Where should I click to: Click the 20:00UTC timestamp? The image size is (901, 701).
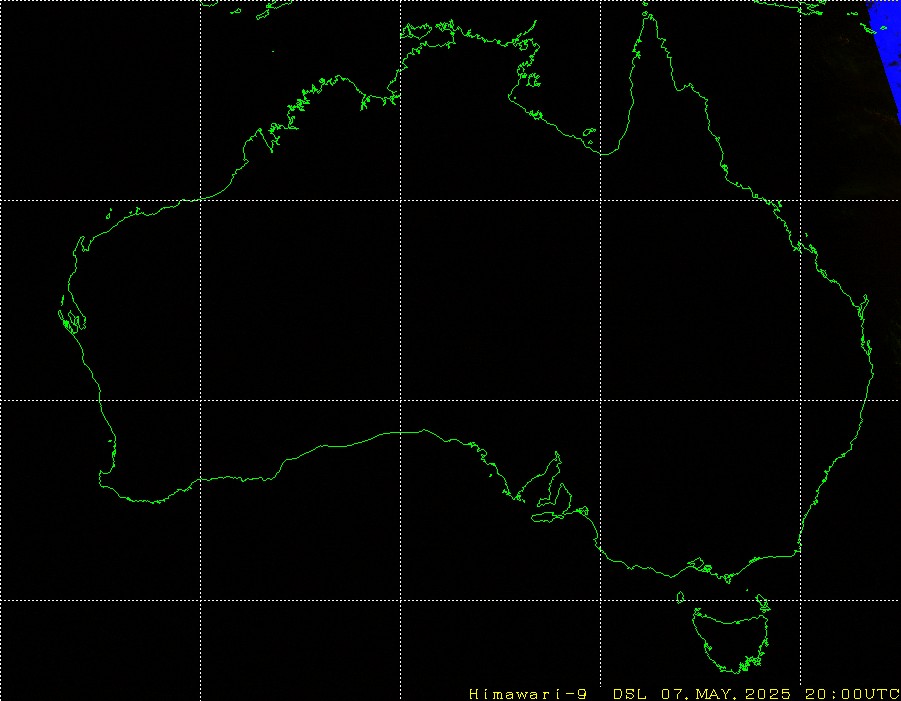852,694
